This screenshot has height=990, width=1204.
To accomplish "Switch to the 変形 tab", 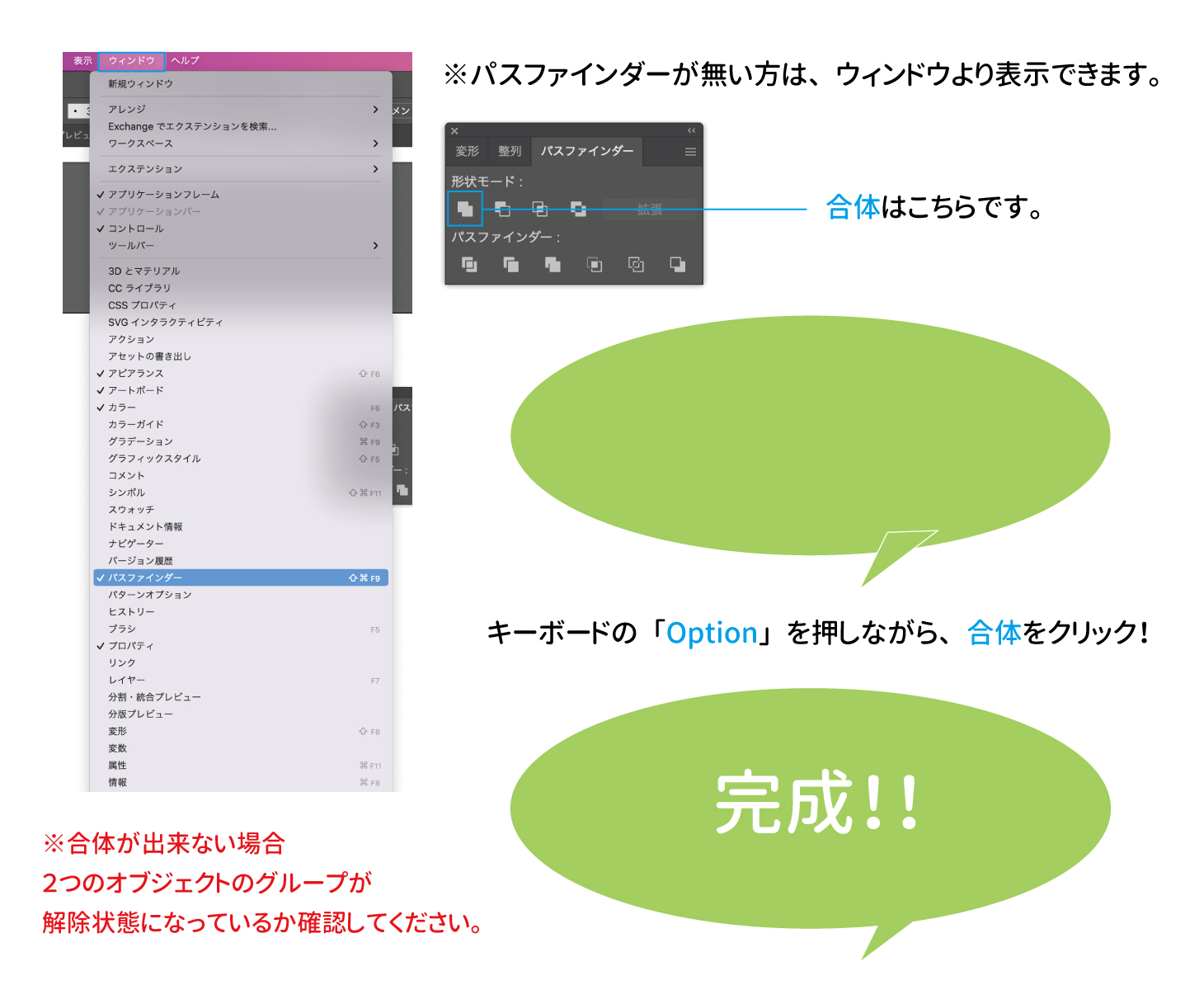I will (x=467, y=152).
